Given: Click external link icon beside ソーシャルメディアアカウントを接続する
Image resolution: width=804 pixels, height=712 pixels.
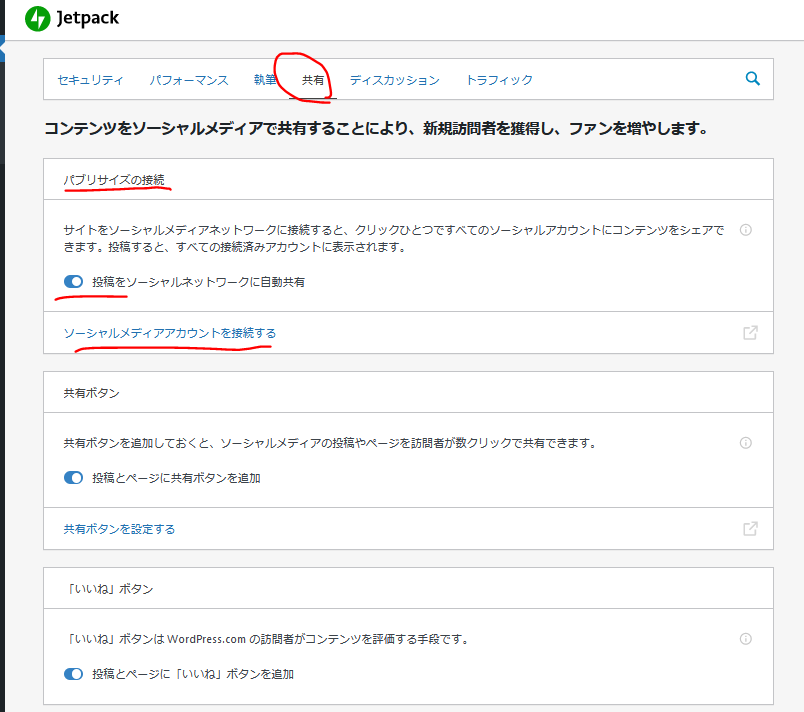Looking at the screenshot, I should click(750, 333).
